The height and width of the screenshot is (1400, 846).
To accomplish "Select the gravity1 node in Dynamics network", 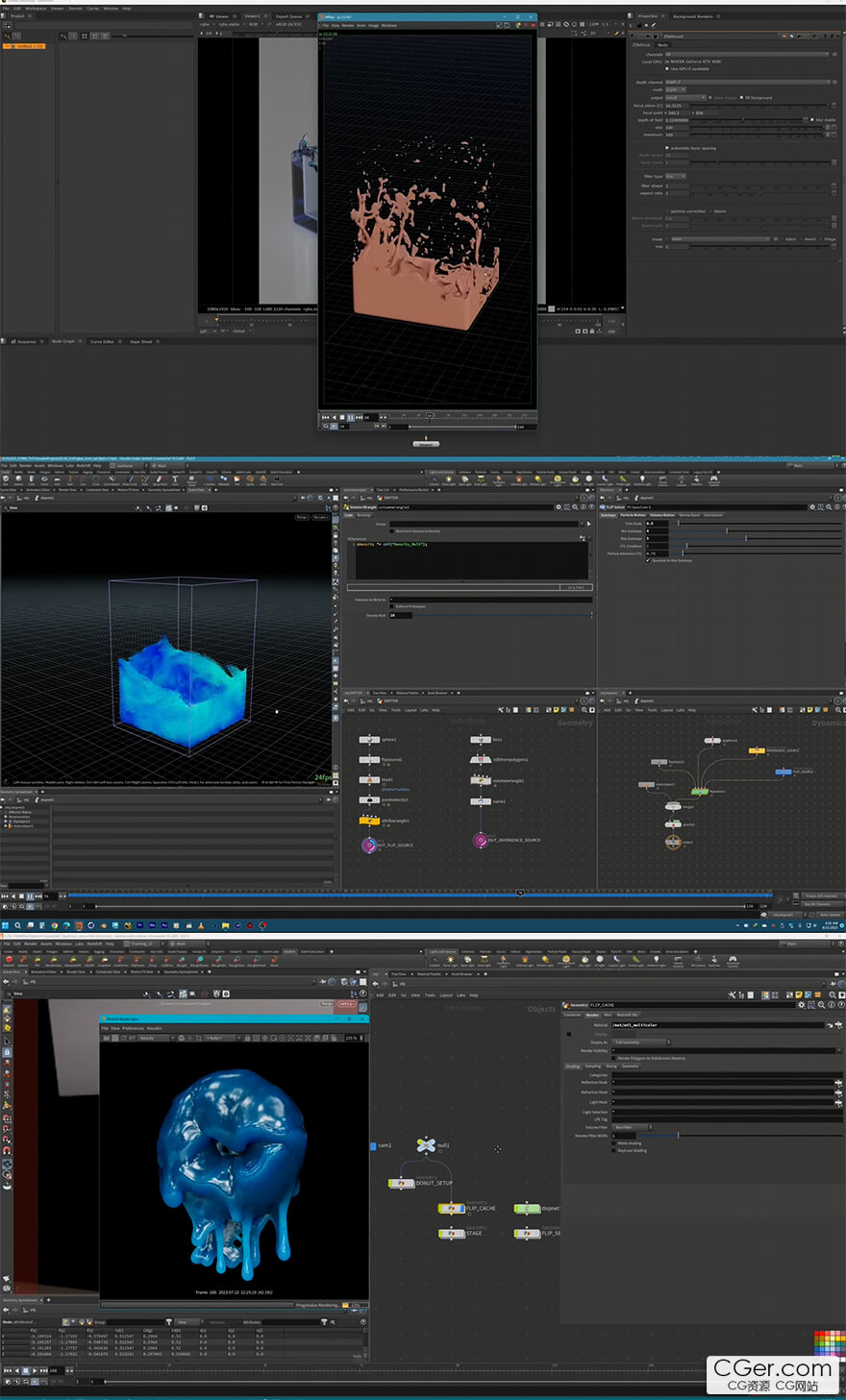I will (x=673, y=824).
